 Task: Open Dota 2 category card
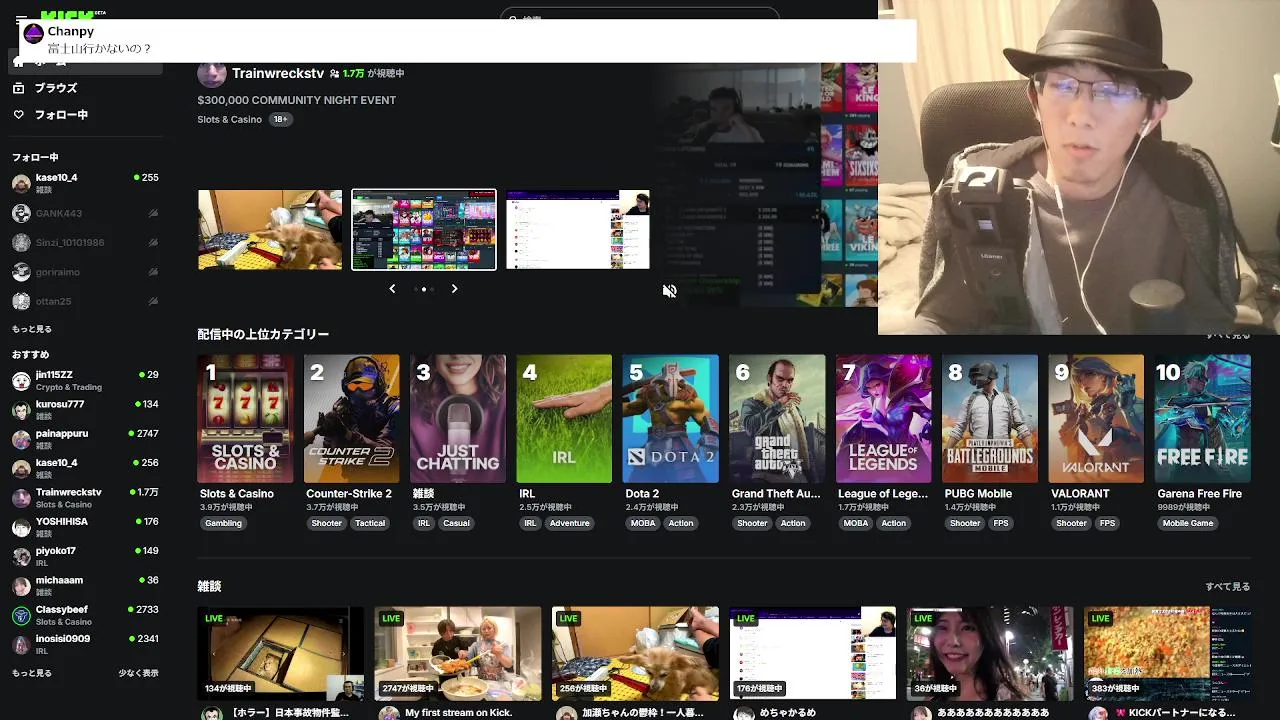click(671, 418)
